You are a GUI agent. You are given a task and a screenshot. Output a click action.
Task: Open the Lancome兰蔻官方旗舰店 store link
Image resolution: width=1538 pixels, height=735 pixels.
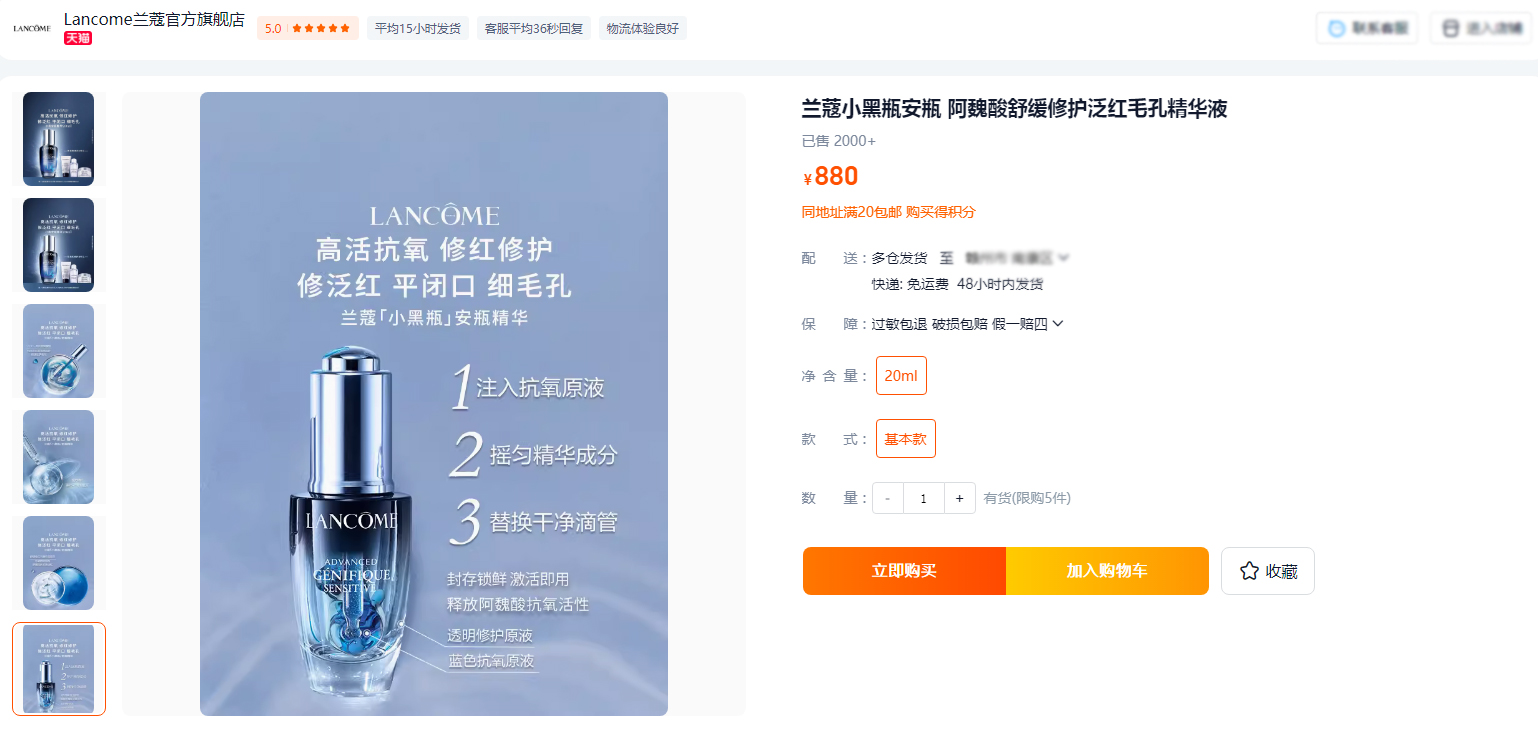point(154,19)
